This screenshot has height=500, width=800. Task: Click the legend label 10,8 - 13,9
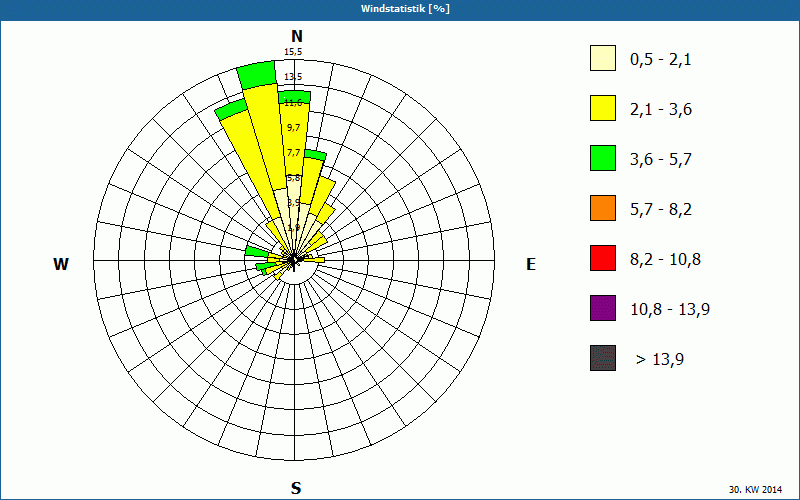tap(670, 310)
